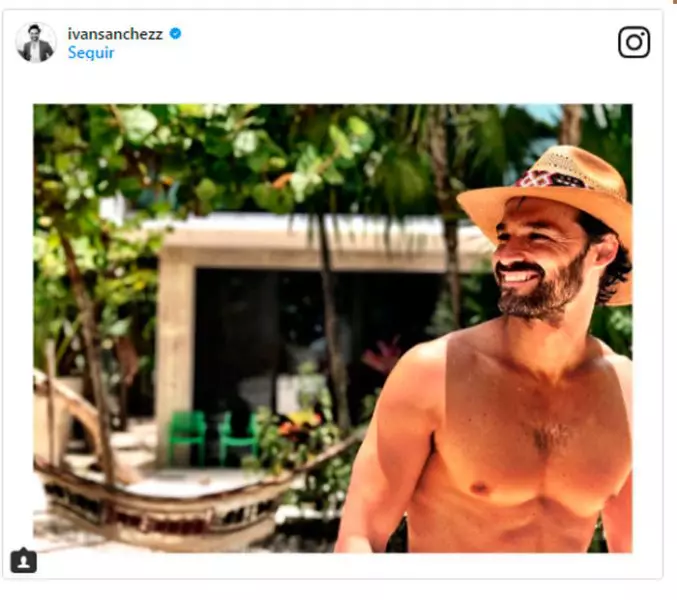Show tagged people icon on photo
The width and height of the screenshot is (677, 600).
click(23, 561)
